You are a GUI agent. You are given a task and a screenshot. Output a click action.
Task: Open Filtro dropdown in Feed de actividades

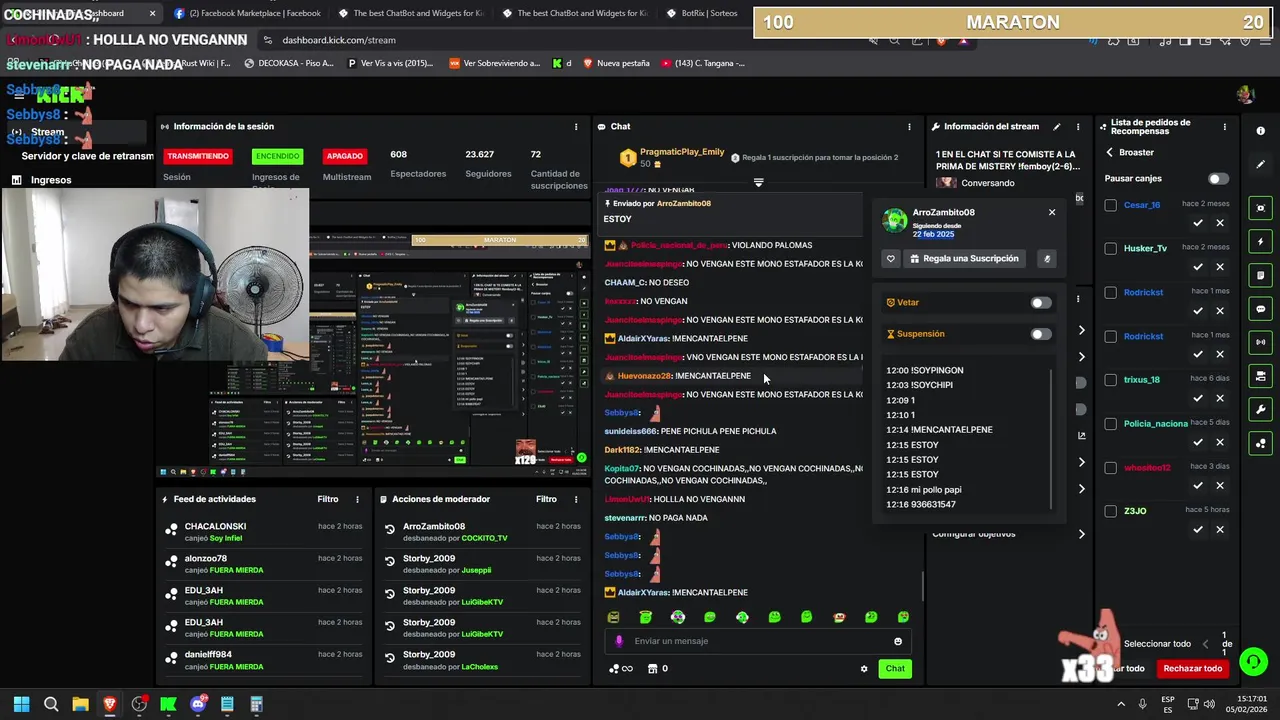click(x=328, y=499)
